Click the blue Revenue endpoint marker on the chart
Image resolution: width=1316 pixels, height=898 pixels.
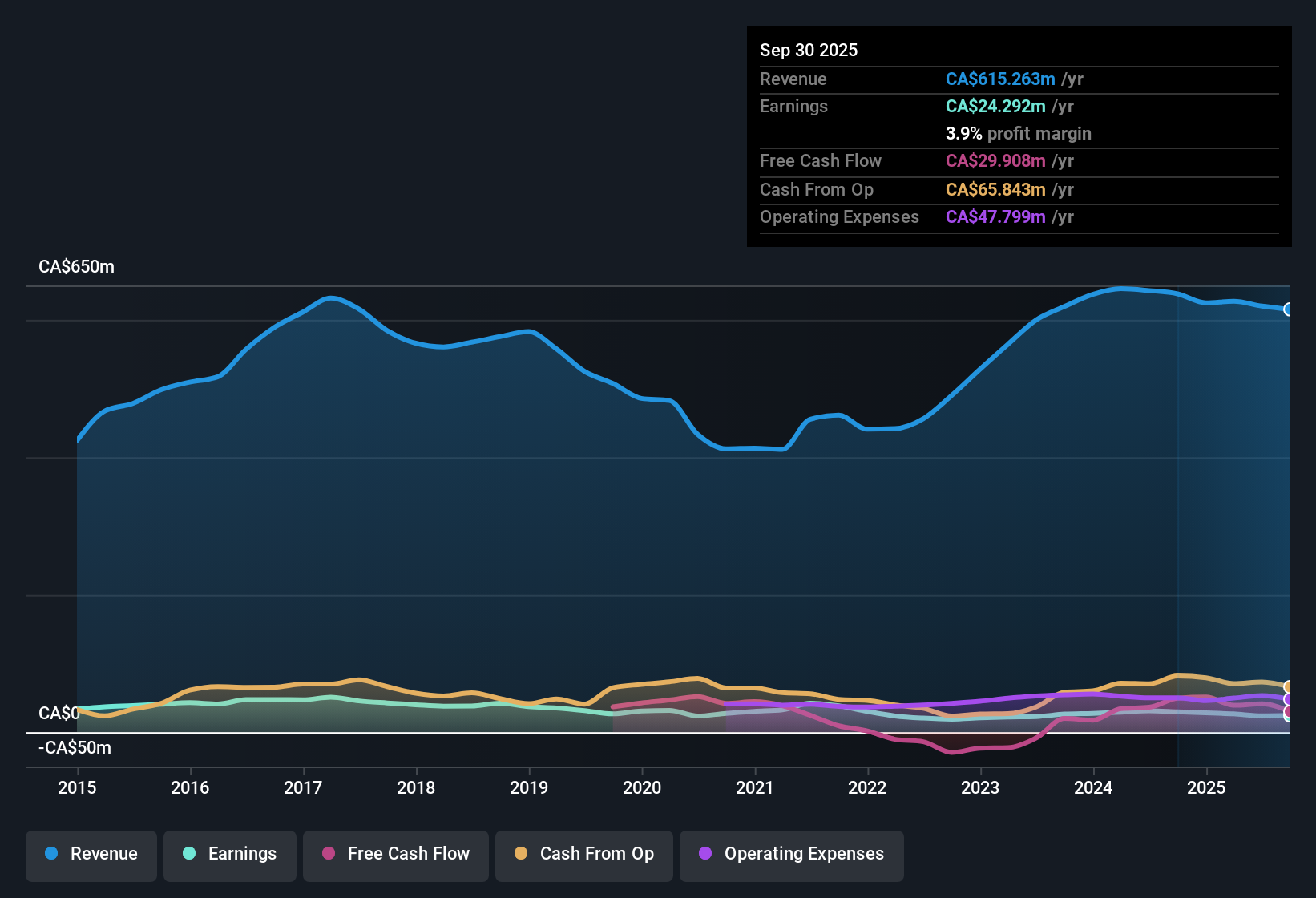[x=1288, y=309]
